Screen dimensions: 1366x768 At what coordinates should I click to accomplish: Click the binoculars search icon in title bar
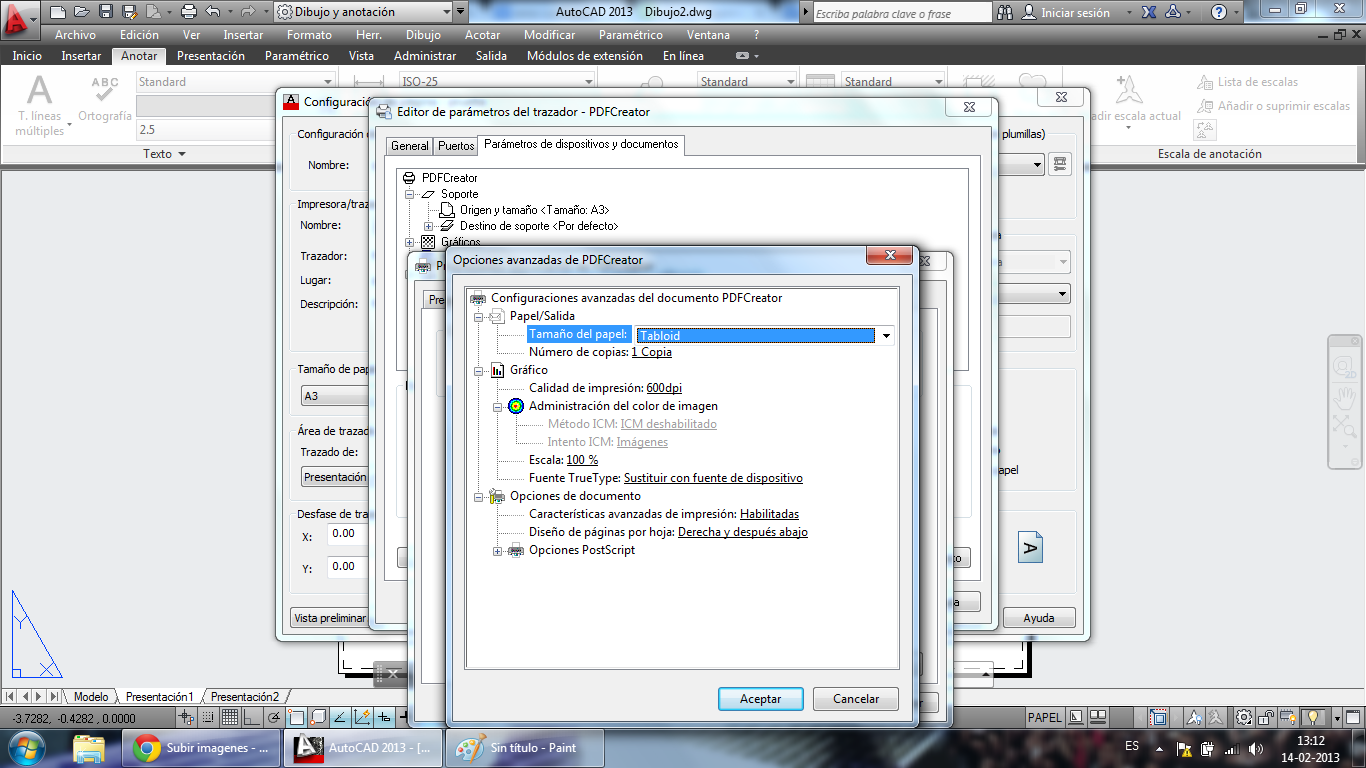[1006, 13]
